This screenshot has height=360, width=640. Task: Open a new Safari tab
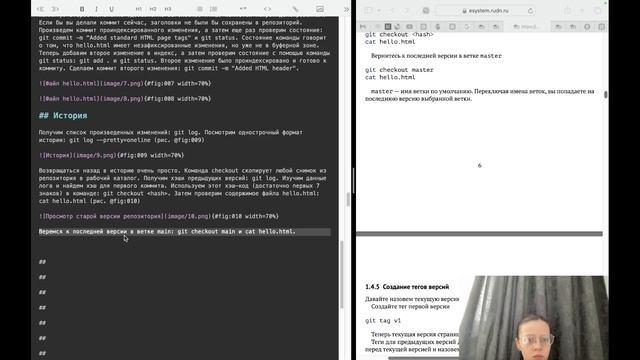click(x=582, y=11)
